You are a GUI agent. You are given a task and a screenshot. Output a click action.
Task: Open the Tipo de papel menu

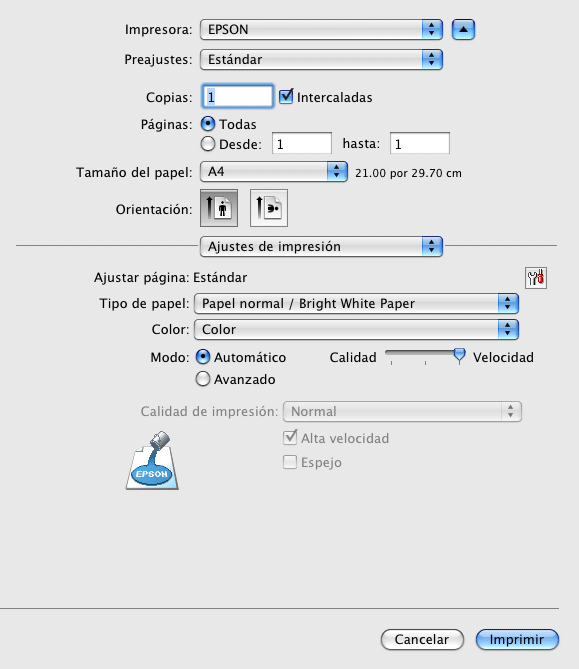click(356, 303)
